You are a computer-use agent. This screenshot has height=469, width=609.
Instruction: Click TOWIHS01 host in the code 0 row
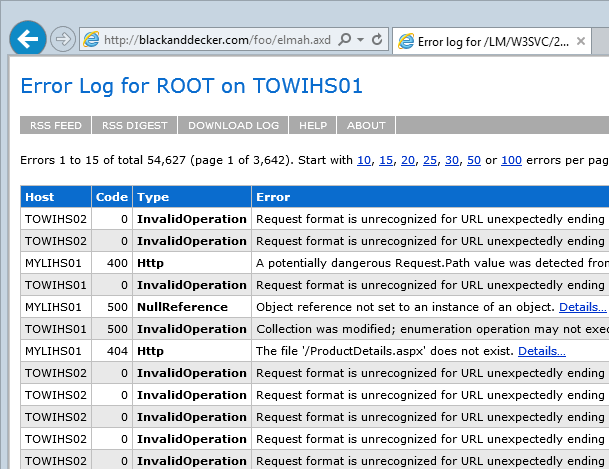(x=56, y=285)
